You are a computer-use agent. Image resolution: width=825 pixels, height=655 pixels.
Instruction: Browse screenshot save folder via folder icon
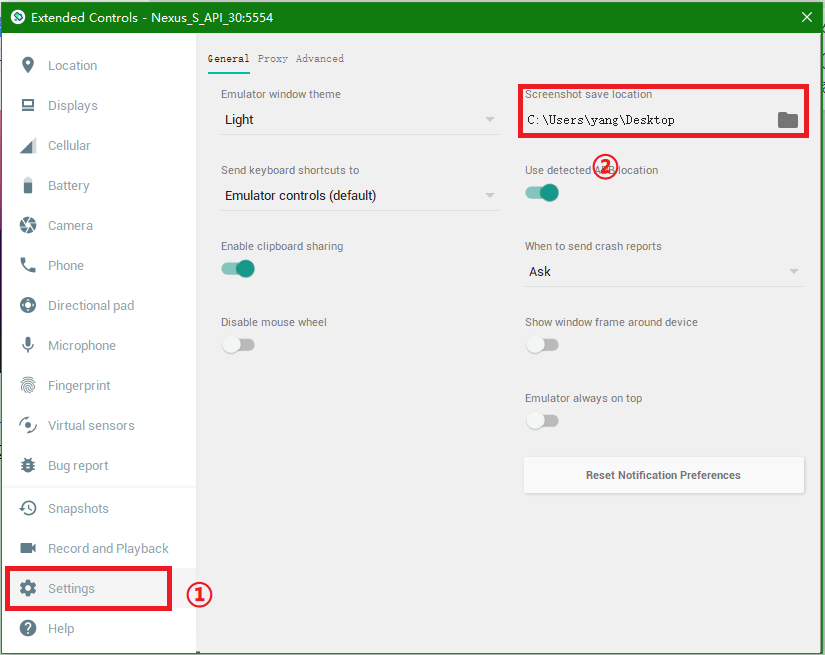click(x=788, y=120)
